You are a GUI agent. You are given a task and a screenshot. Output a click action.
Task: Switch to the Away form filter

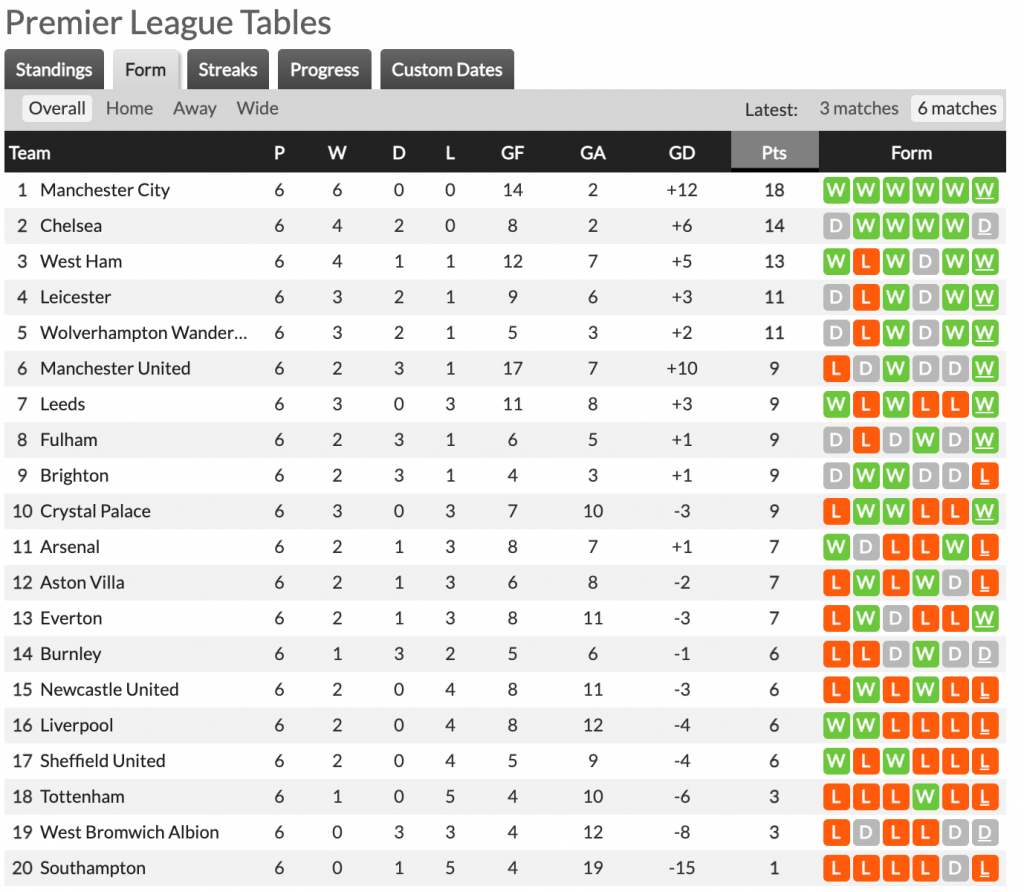195,108
